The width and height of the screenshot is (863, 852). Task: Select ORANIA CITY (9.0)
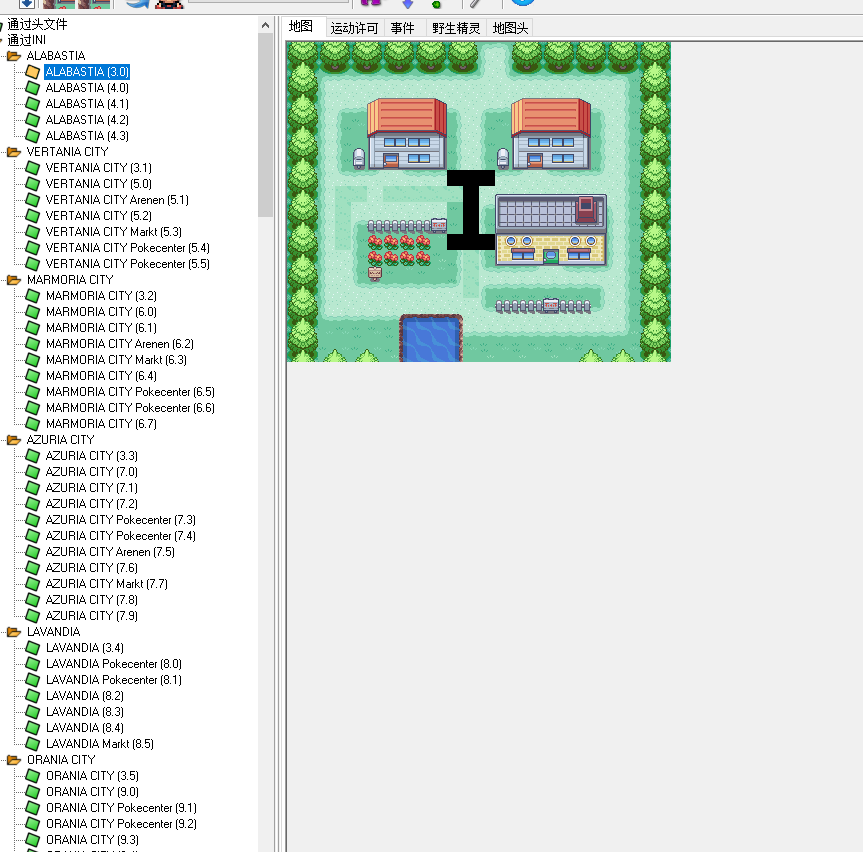coord(92,791)
